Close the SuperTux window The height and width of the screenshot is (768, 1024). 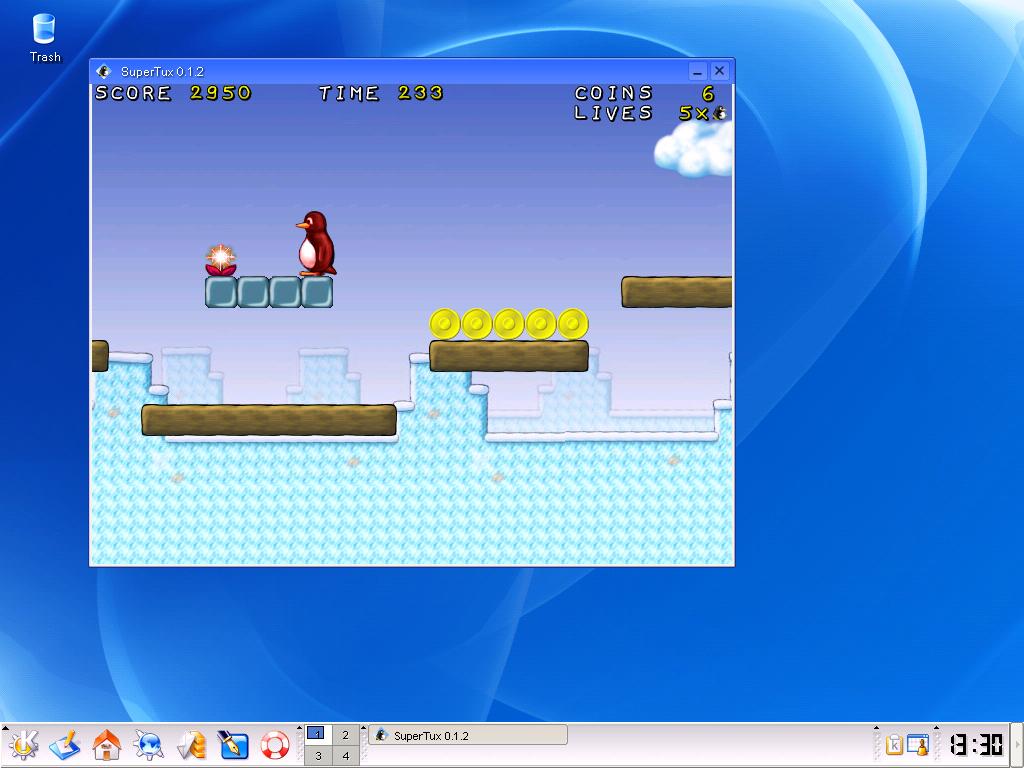click(720, 71)
